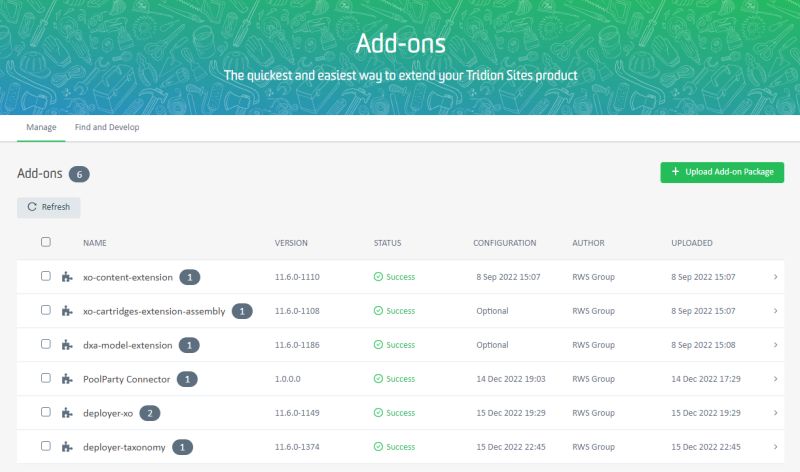The height and width of the screenshot is (472, 800).
Task: Click uploaded date 15 Dec 2022 22:45
Action: [706, 447]
